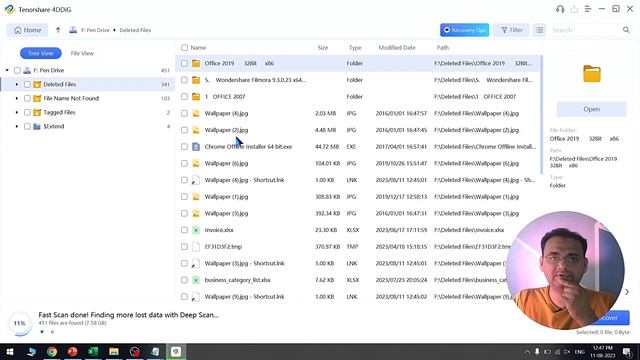Viewport: 640px width, 360px height.
Task: Click large folder preview thumbnail
Action: coord(592,74)
